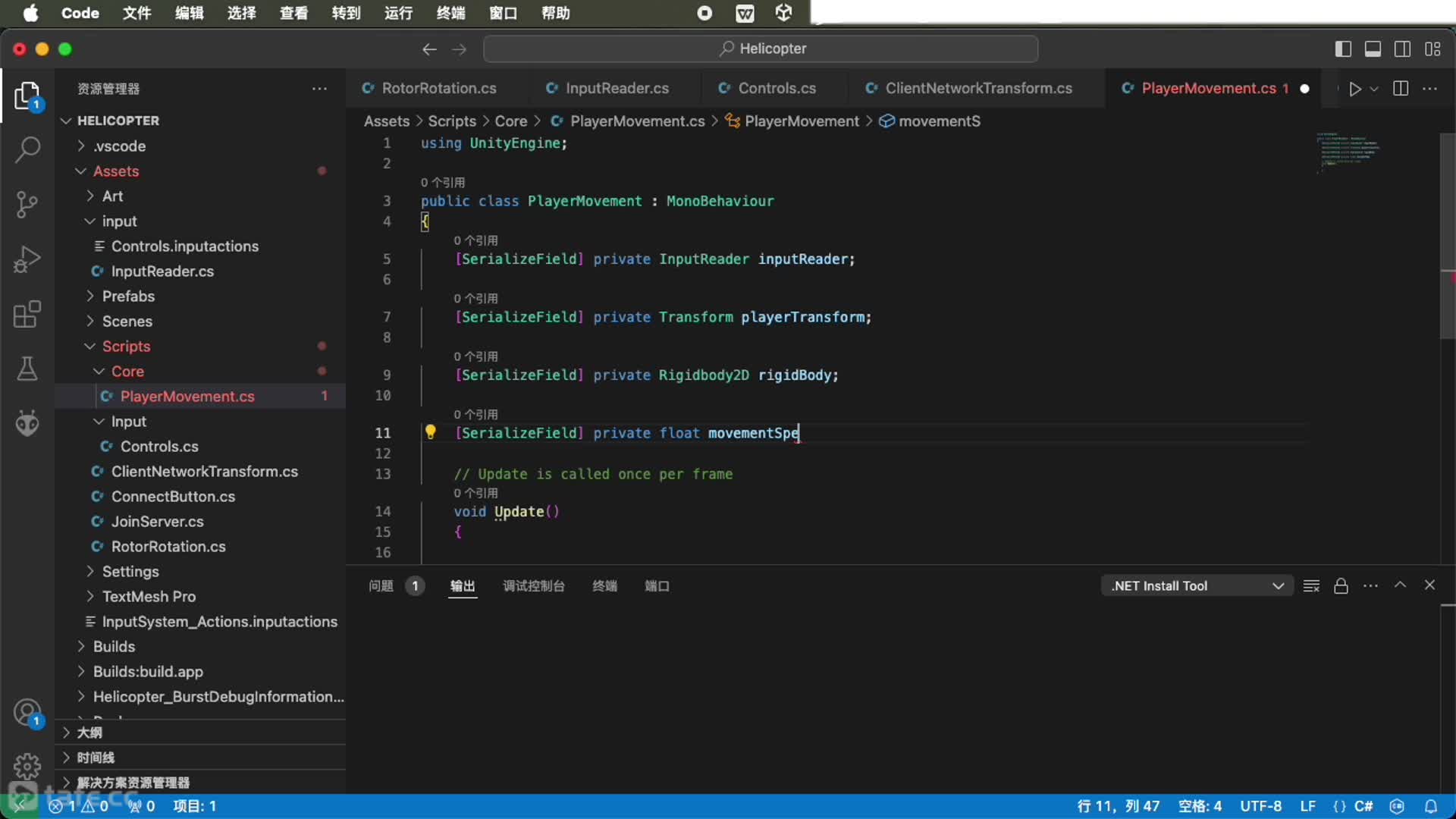Expand the .vscode folder
The image size is (1456, 819).
coord(119,146)
